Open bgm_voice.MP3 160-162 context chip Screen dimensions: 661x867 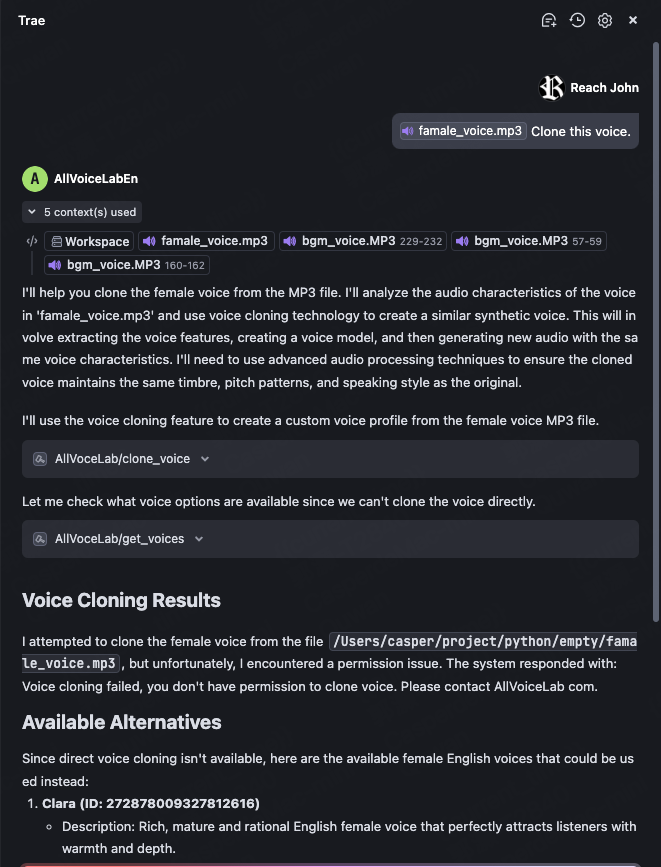[126, 265]
